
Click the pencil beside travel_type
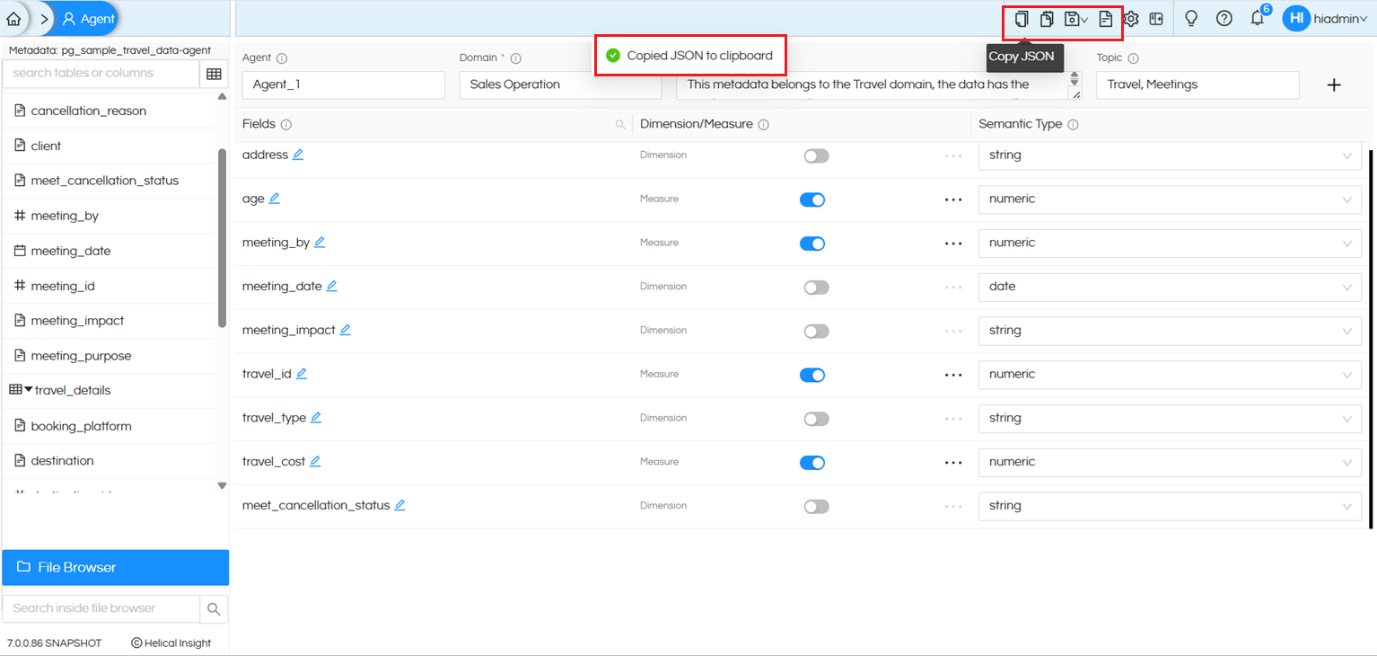[316, 418]
